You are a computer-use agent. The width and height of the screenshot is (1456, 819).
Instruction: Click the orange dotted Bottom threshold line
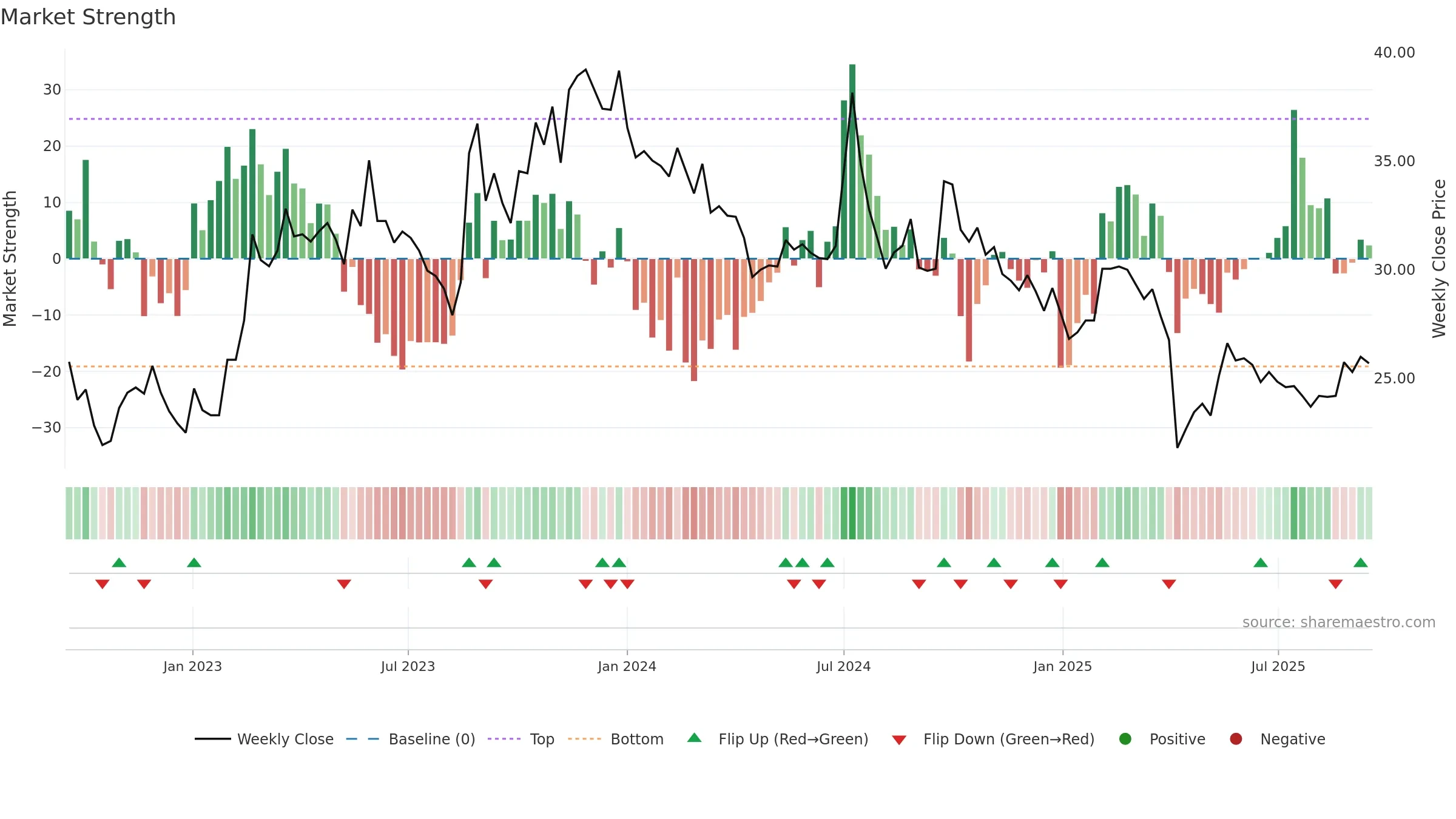coord(719,366)
